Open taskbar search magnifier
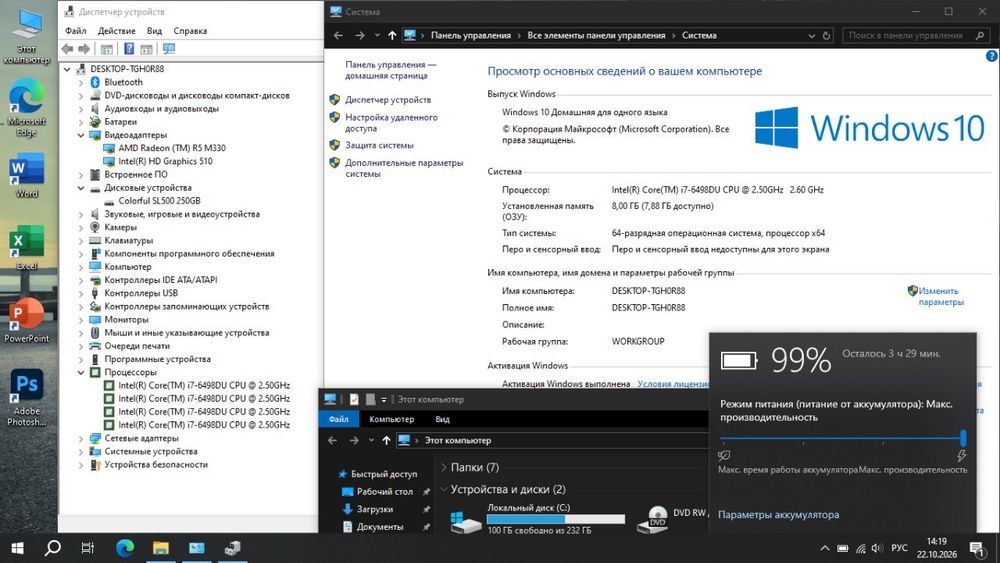Viewport: 1000px width, 563px height. 53,548
